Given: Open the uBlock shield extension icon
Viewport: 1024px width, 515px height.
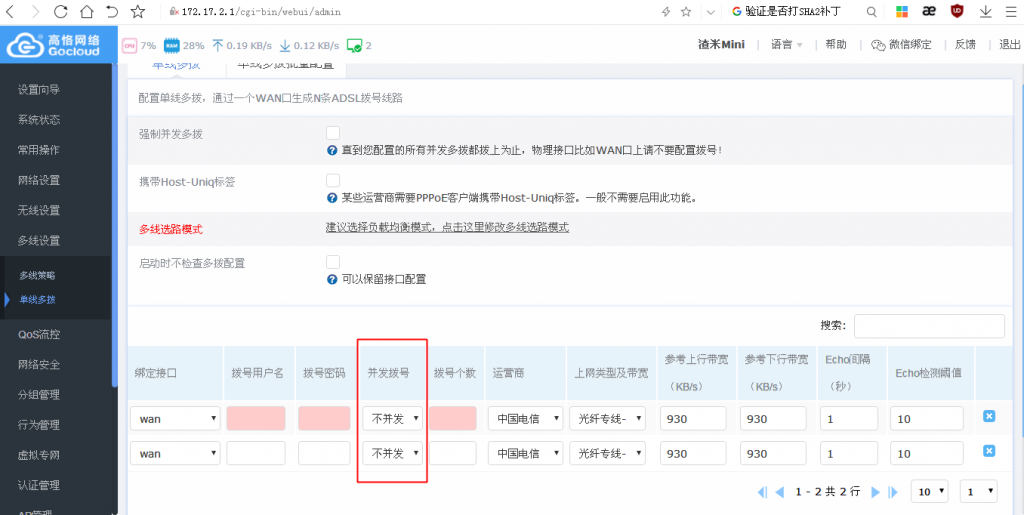Looking at the screenshot, I should click(x=957, y=11).
